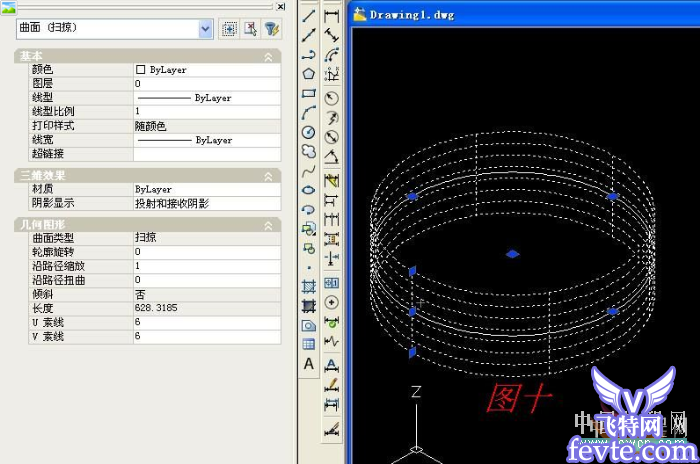This screenshot has height=464, width=700.
Task: Select the Circle draw tool
Action: click(309, 132)
